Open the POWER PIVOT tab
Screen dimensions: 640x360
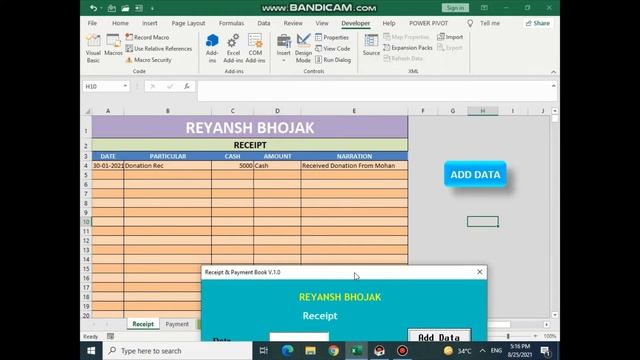(x=429, y=23)
